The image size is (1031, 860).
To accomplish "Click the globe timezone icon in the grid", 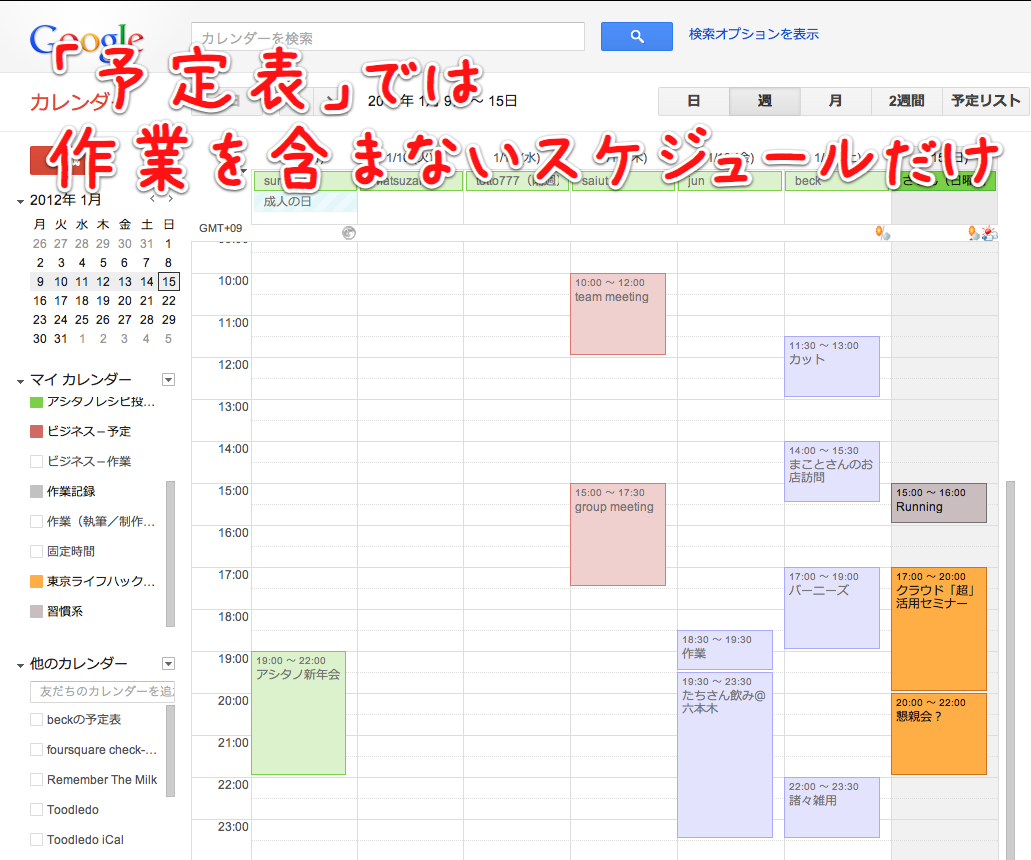I will pyautogui.click(x=348, y=232).
